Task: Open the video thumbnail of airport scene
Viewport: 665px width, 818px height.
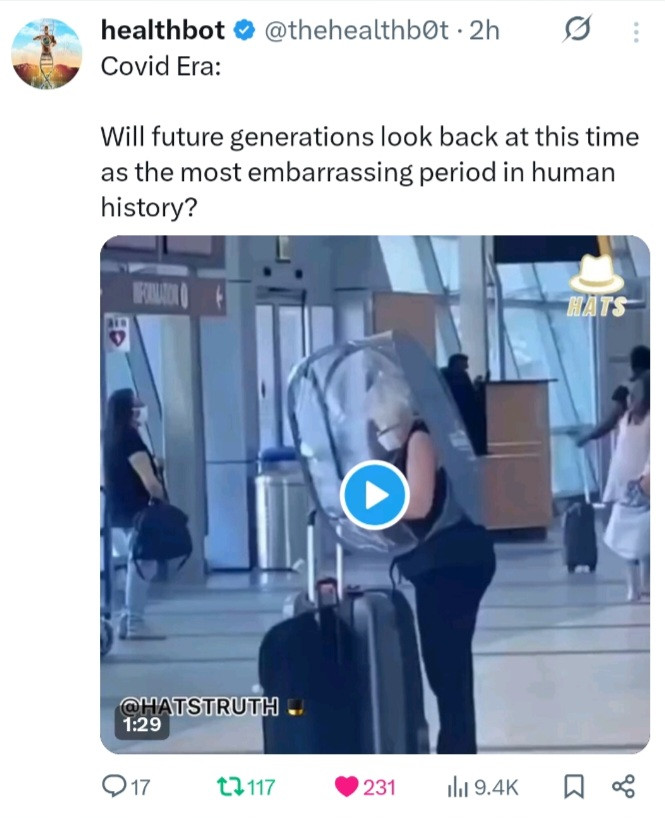Action: pos(374,495)
